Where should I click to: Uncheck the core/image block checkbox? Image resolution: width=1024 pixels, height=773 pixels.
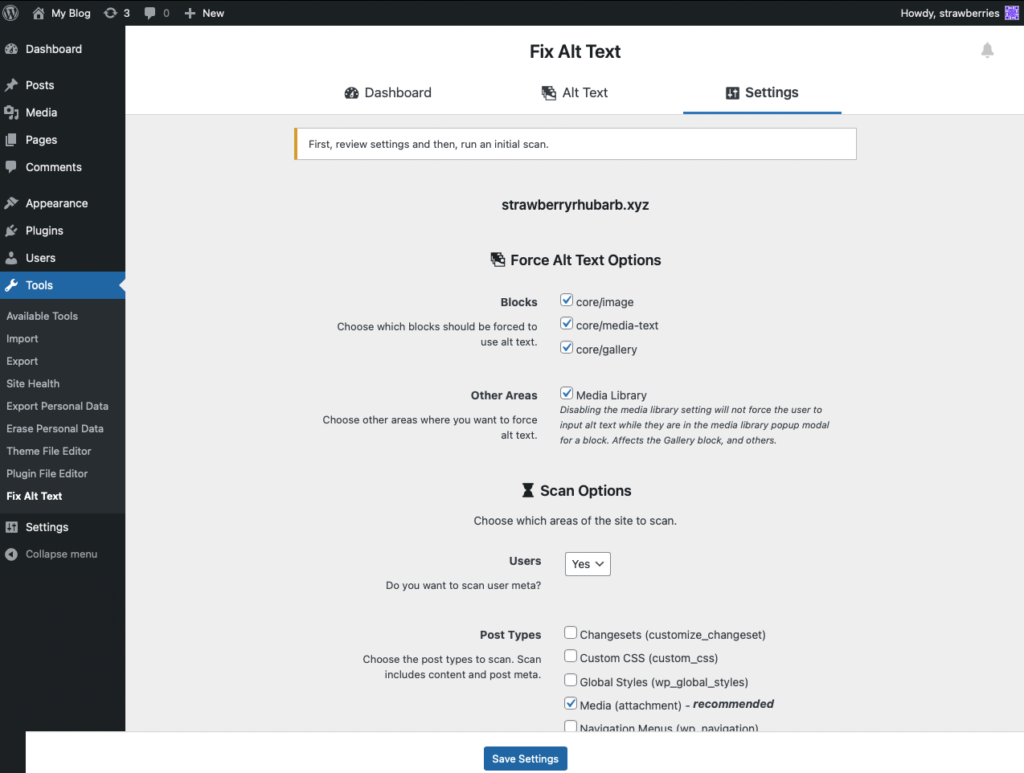pos(567,300)
